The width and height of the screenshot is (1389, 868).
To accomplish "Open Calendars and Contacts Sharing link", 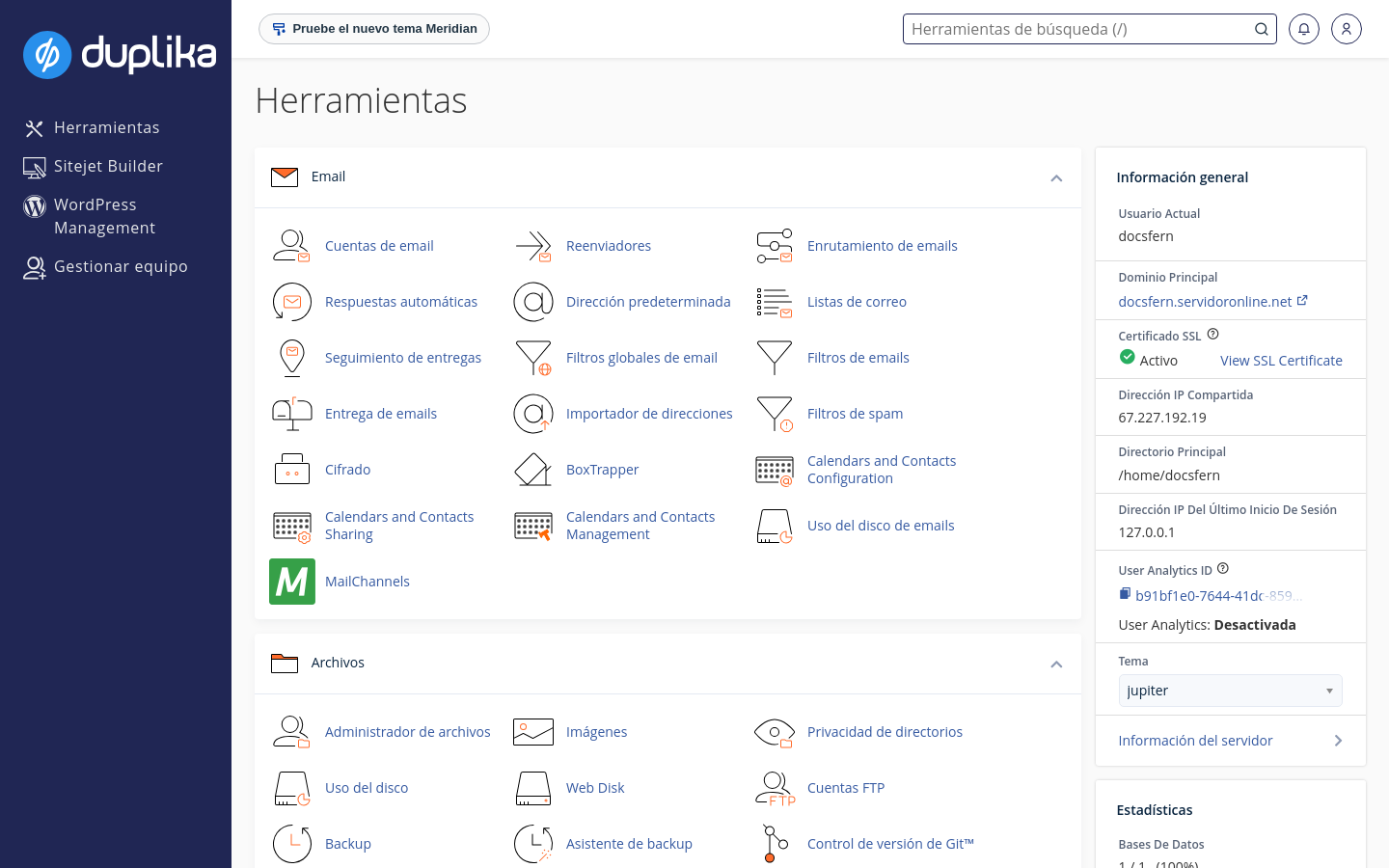I will (x=399, y=526).
